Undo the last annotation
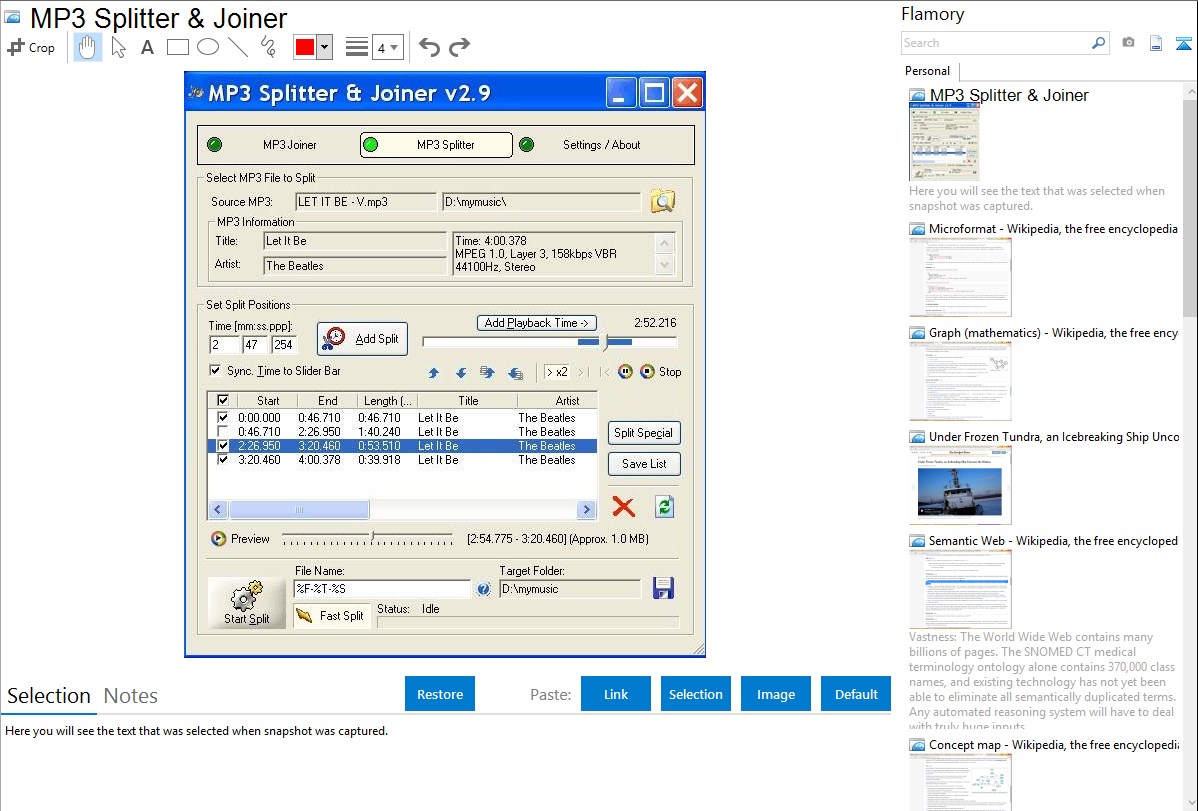The image size is (1198, 811). pyautogui.click(x=429, y=47)
